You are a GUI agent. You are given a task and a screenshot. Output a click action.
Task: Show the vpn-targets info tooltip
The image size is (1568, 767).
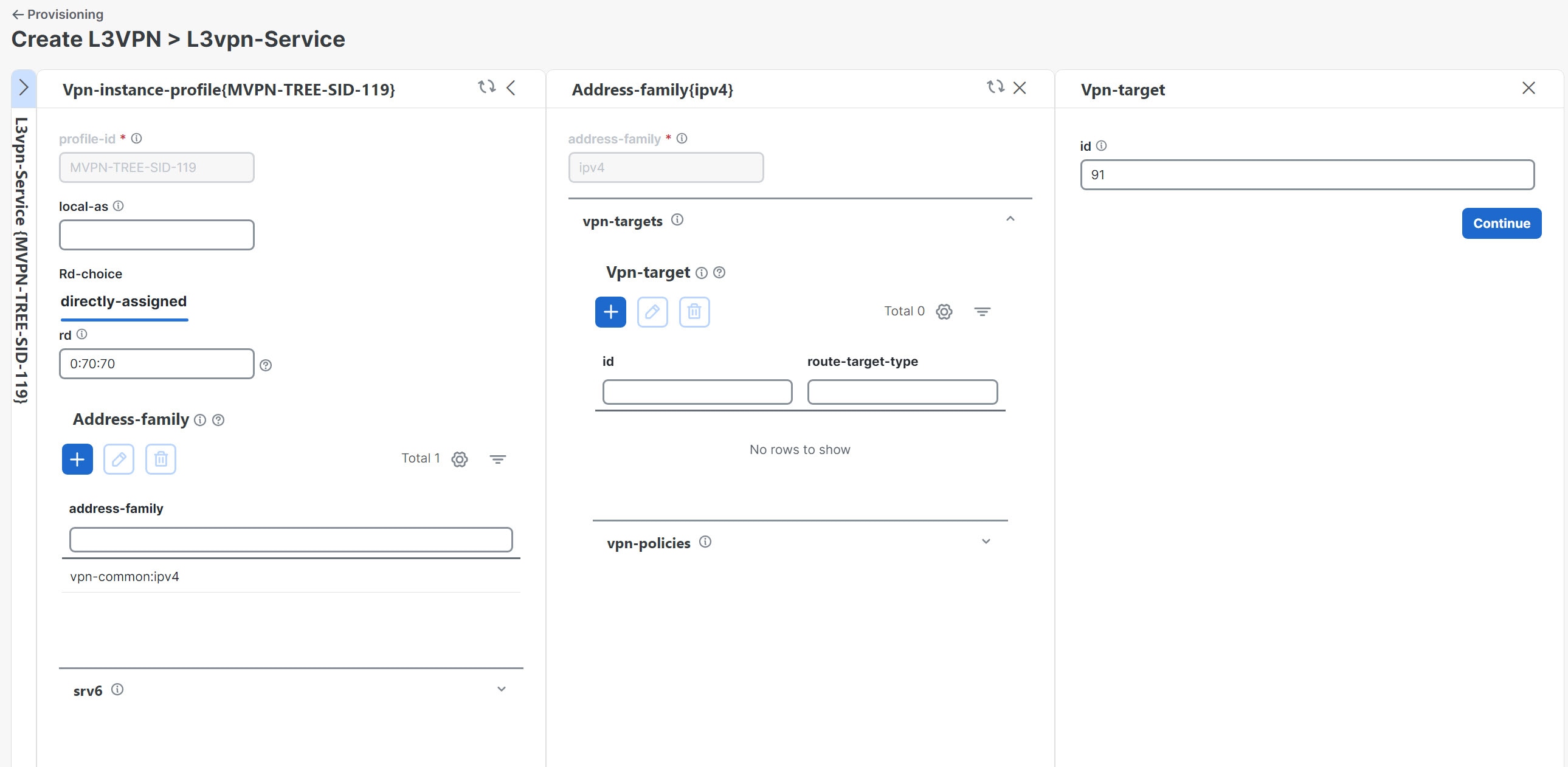click(x=677, y=220)
